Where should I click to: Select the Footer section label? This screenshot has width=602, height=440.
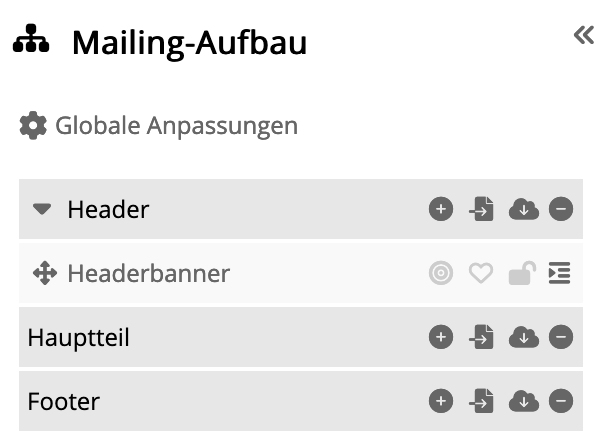pyautogui.click(x=64, y=402)
